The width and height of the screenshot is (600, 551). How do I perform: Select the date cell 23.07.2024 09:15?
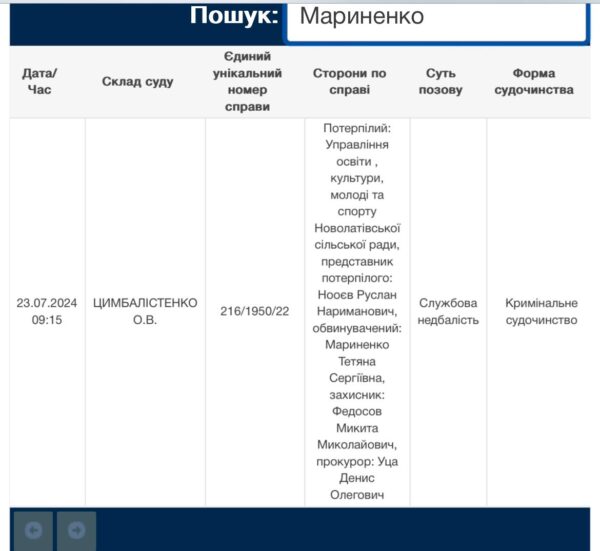coord(47,312)
